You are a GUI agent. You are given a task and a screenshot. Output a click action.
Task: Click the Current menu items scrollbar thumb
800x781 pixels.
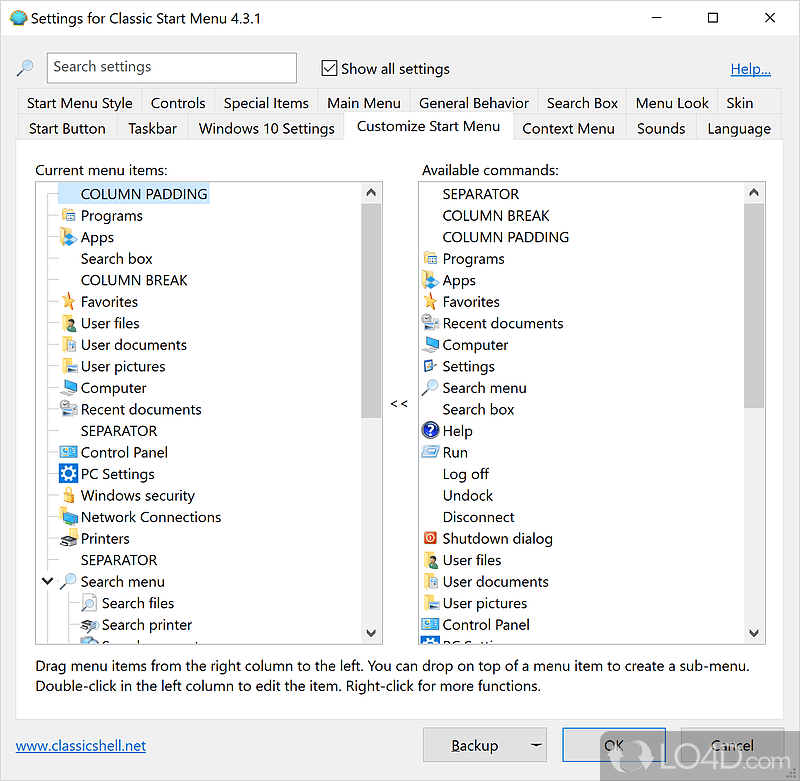pyautogui.click(x=371, y=310)
